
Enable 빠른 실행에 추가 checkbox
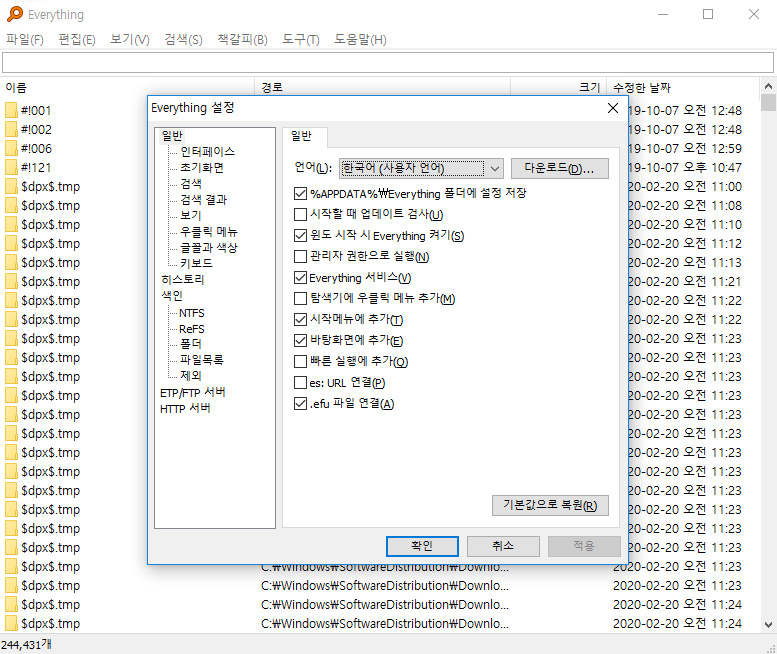[x=300, y=362]
